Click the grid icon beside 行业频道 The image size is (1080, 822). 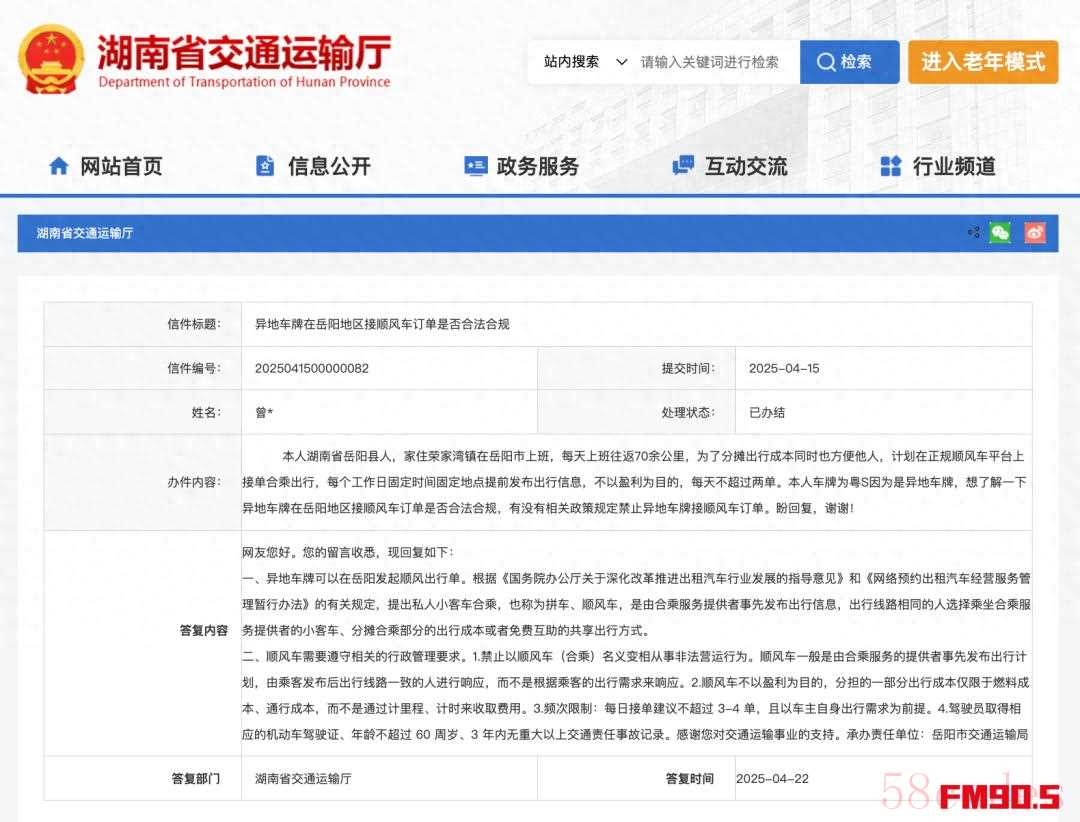tap(891, 166)
